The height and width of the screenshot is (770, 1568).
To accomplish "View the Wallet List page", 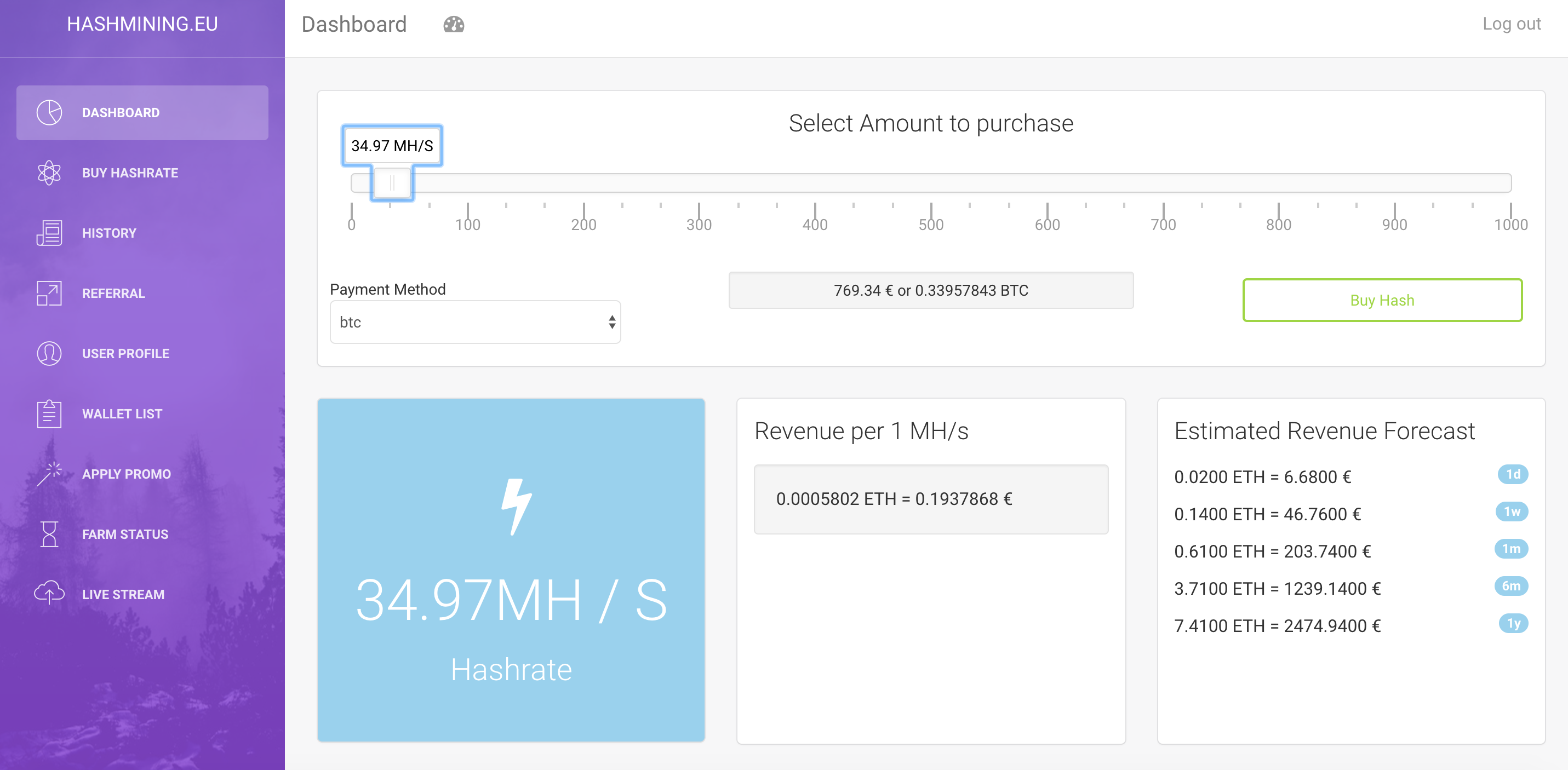I will [x=142, y=414].
